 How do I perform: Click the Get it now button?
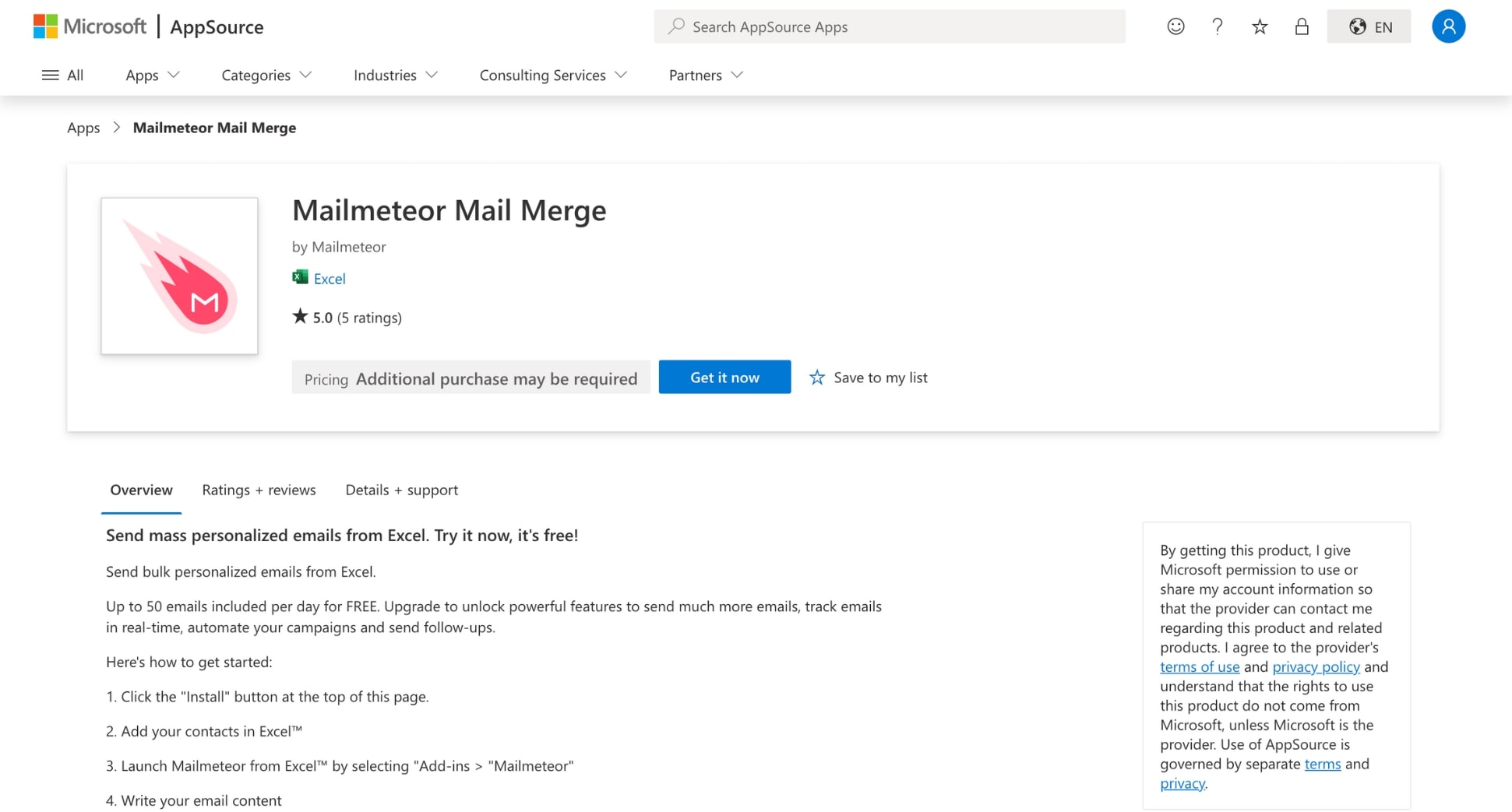click(724, 377)
